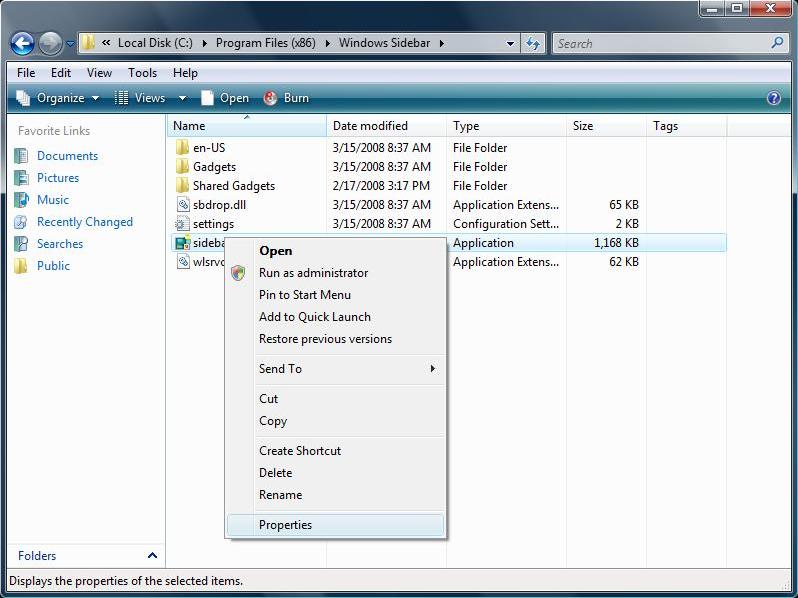Expand the Send To submenu
This screenshot has height=598, width=798.
(x=336, y=368)
